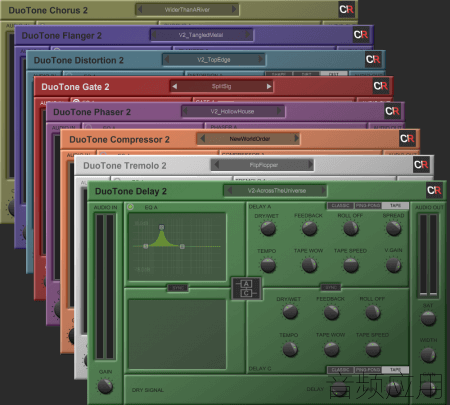The width and height of the screenshot is (450, 405).
Task: Go to next preset in DuoTone Chorus 2
Action: 234,9
